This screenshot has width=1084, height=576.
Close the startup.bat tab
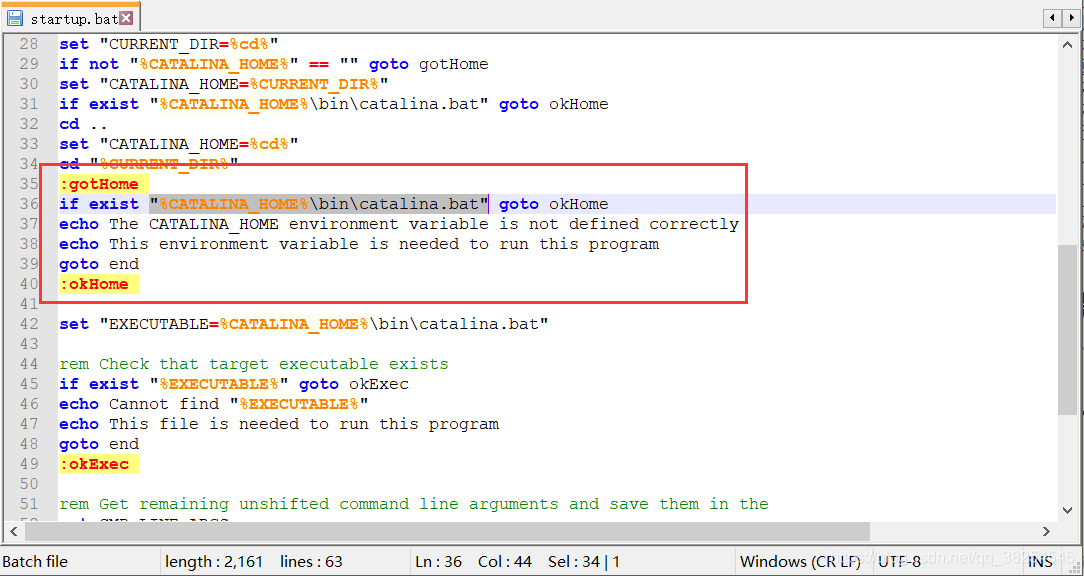(x=126, y=18)
